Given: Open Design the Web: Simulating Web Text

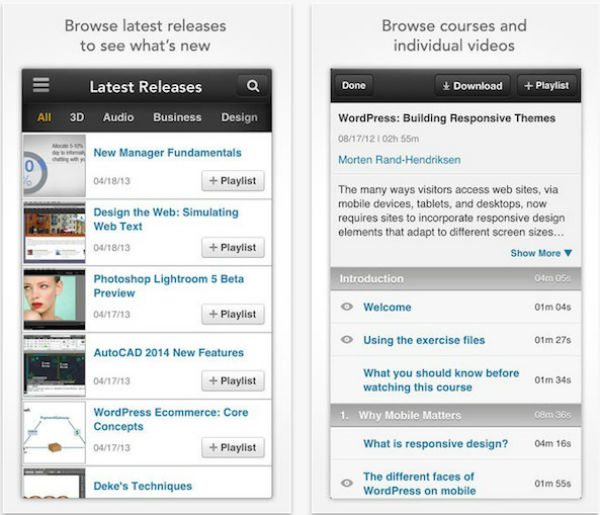Looking at the screenshot, I should pos(166,219).
